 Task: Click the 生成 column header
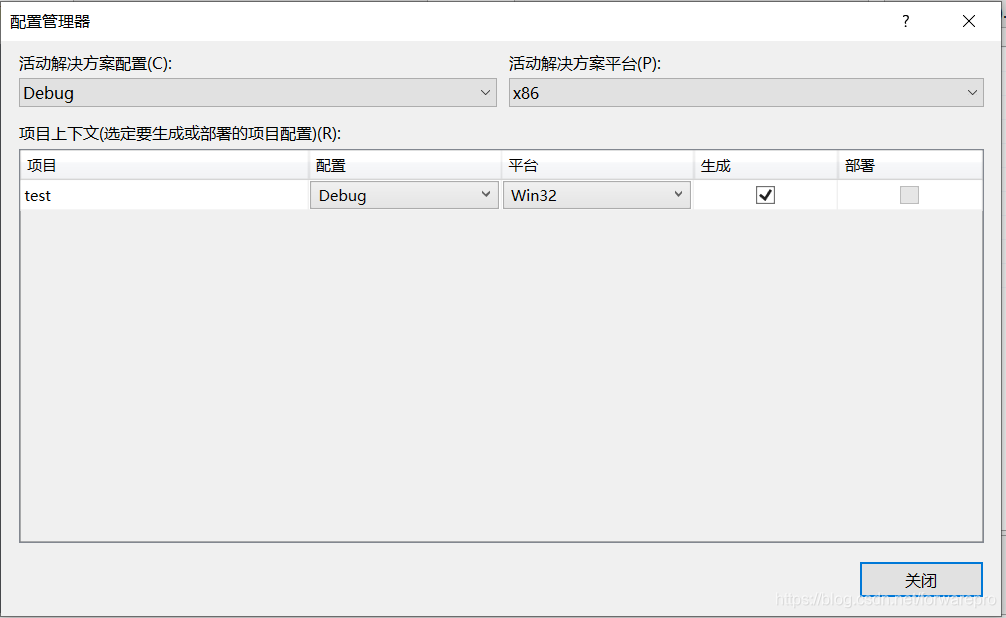pyautogui.click(x=717, y=165)
